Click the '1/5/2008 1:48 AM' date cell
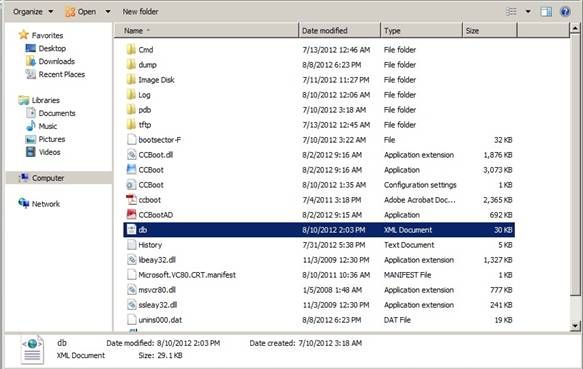Viewport: 583px width, 369px height. 332,290
